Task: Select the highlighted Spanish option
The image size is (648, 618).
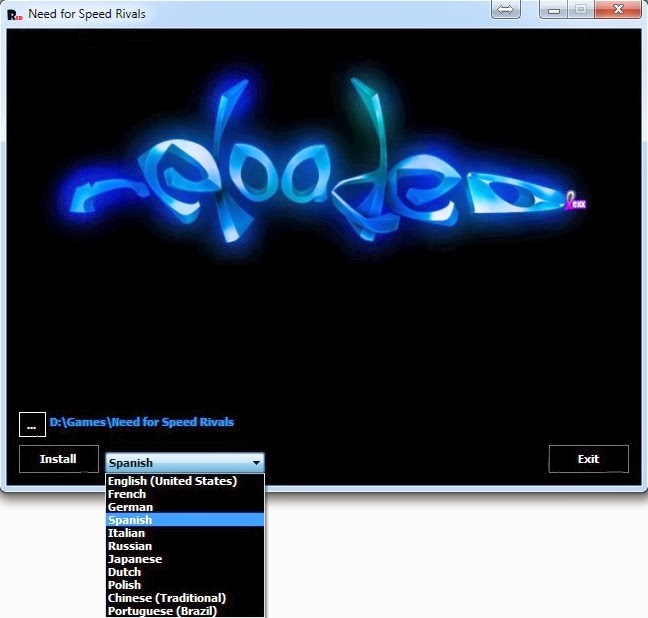Action: coord(185,520)
